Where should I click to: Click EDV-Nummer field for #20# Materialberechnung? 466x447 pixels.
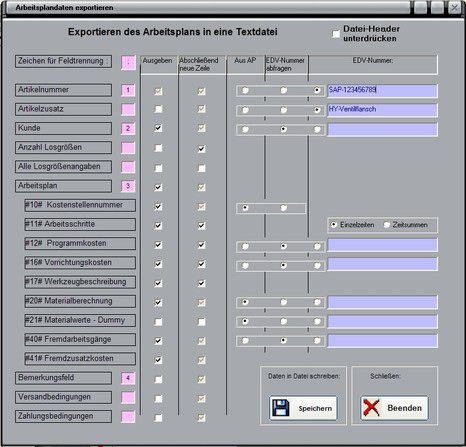pos(382,302)
